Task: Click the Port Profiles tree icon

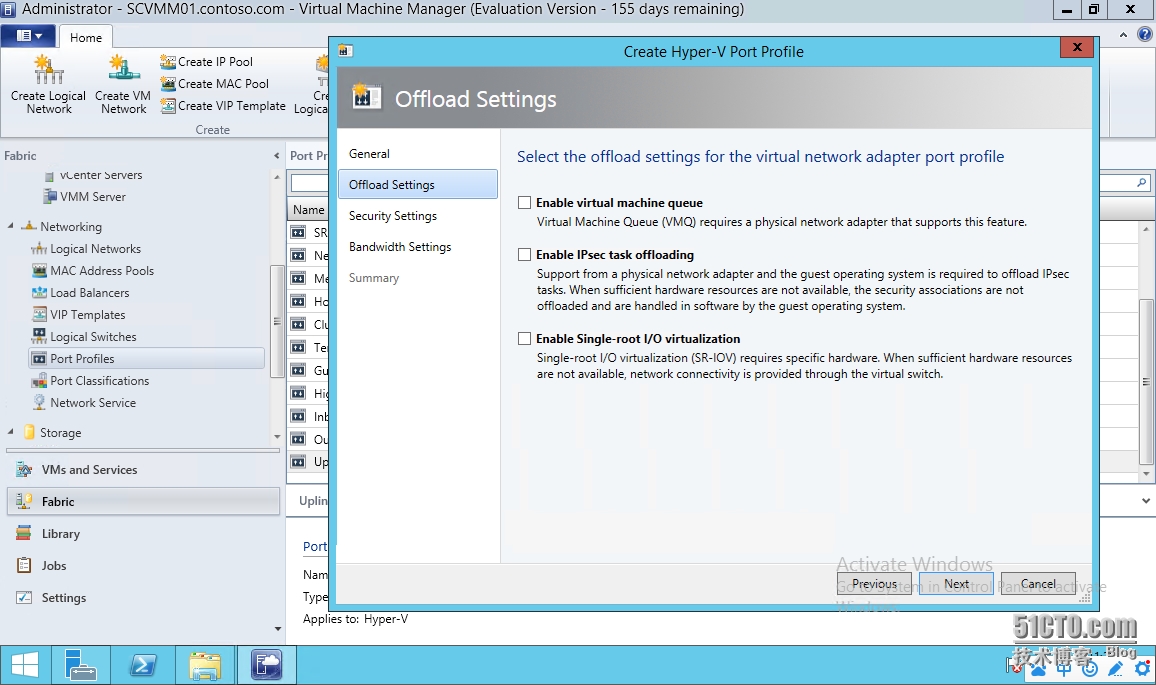Action: click(x=39, y=359)
